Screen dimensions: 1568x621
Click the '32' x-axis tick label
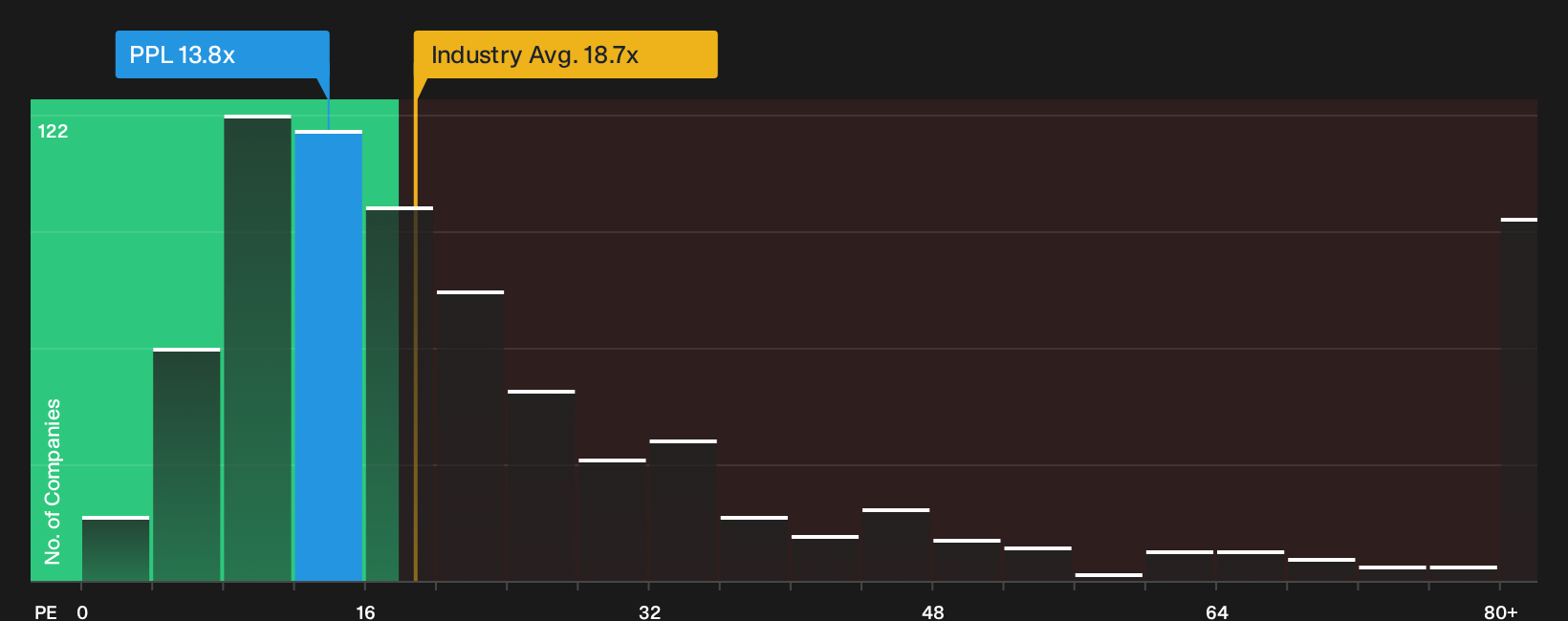coord(649,611)
